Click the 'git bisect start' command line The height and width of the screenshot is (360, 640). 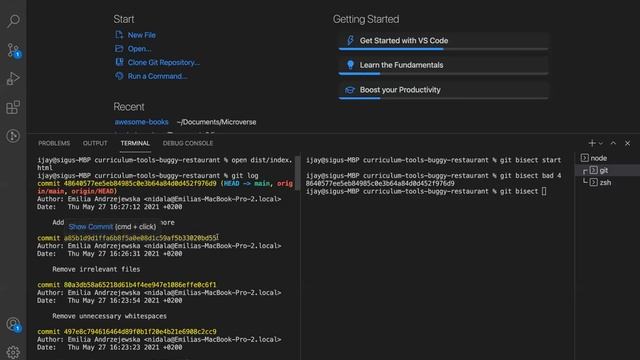coord(433,160)
